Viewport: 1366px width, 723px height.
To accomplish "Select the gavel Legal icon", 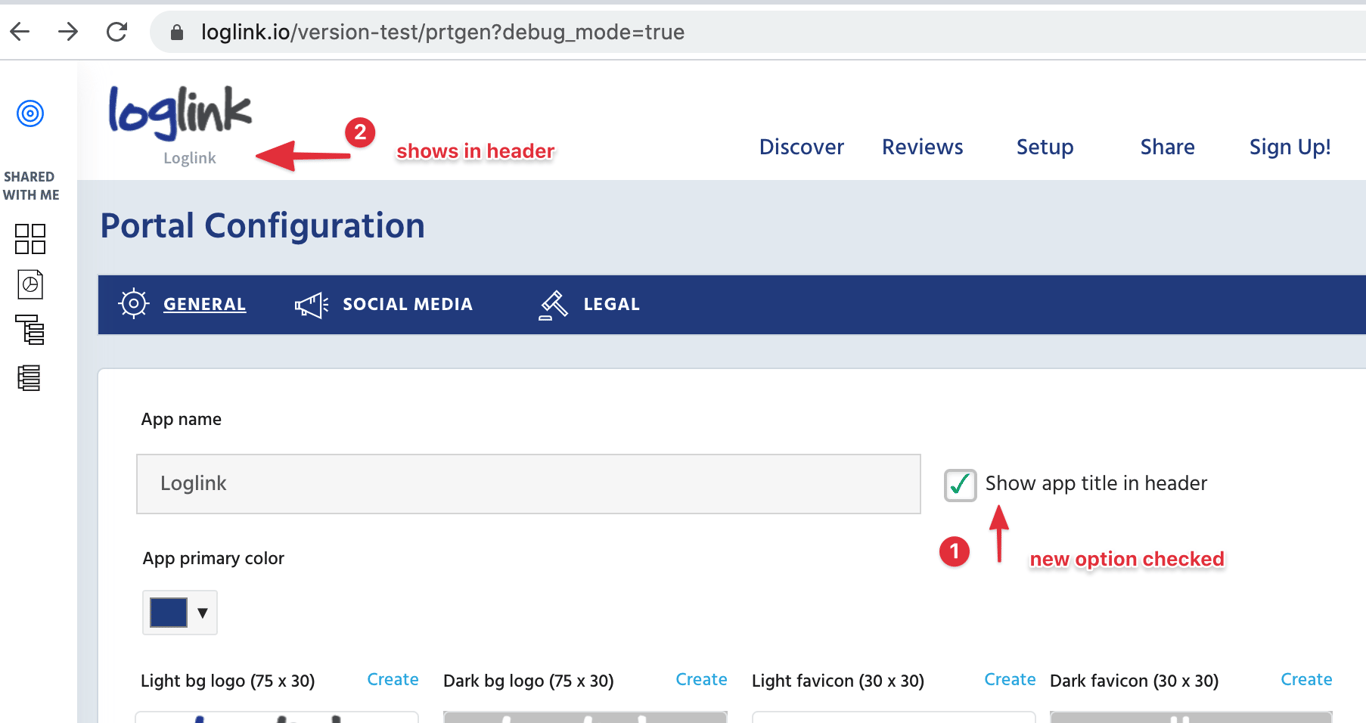I will pos(553,304).
